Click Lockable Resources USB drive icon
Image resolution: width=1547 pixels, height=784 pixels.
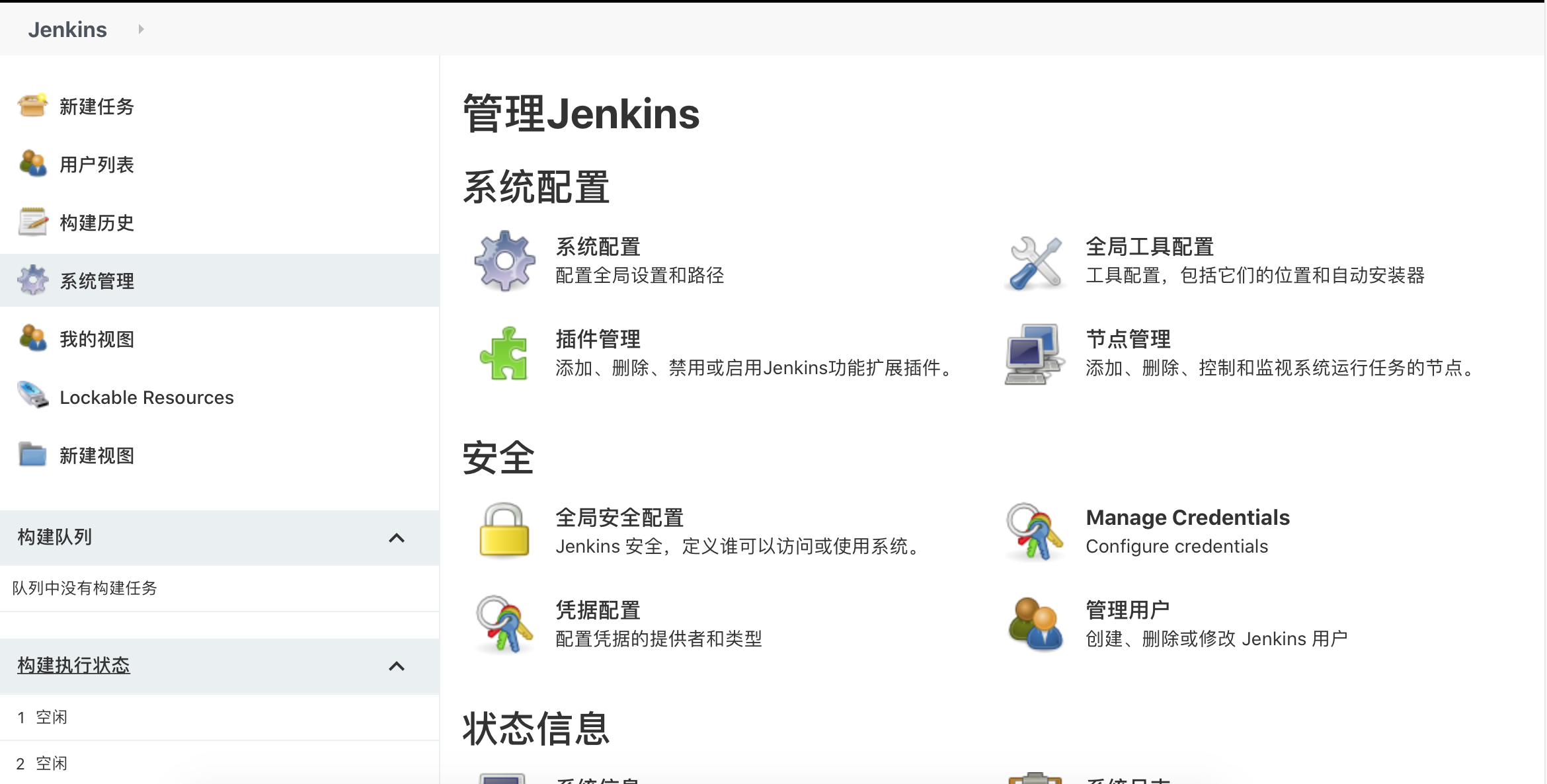[32, 396]
